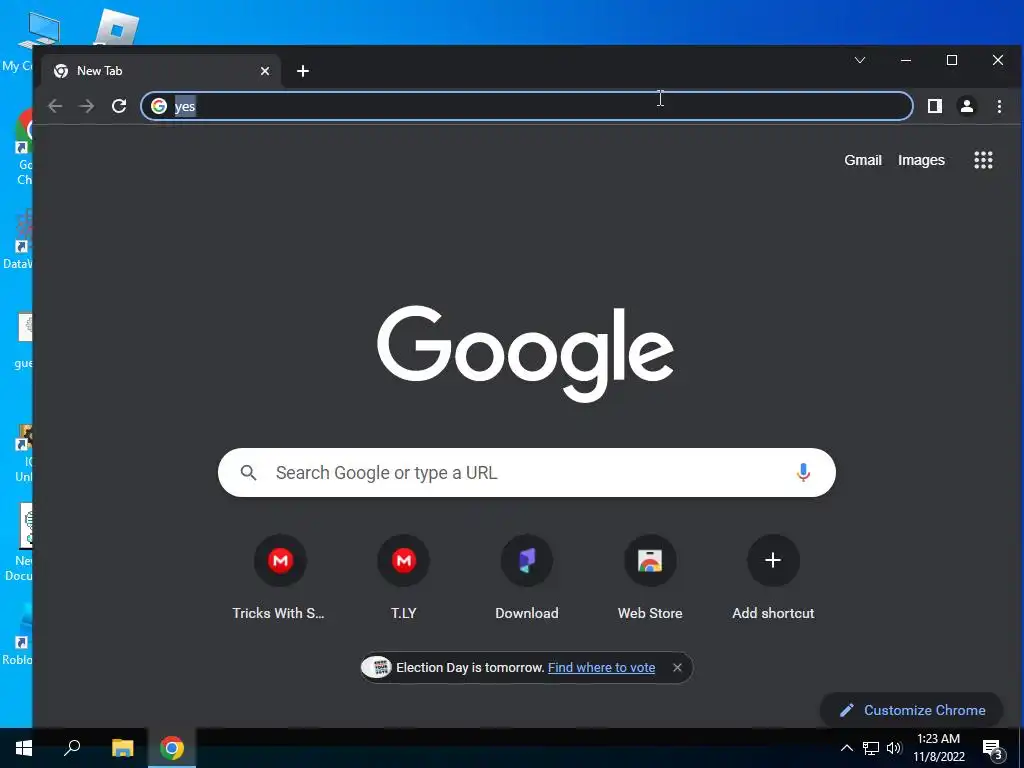Open a new tab with plus button
1024x768 pixels.
click(302, 71)
